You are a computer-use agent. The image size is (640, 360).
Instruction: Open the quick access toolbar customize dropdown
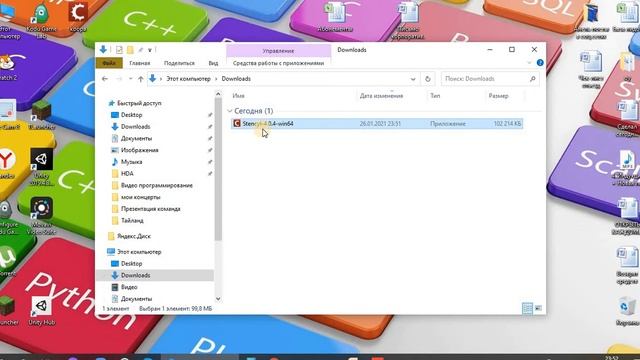(150, 50)
